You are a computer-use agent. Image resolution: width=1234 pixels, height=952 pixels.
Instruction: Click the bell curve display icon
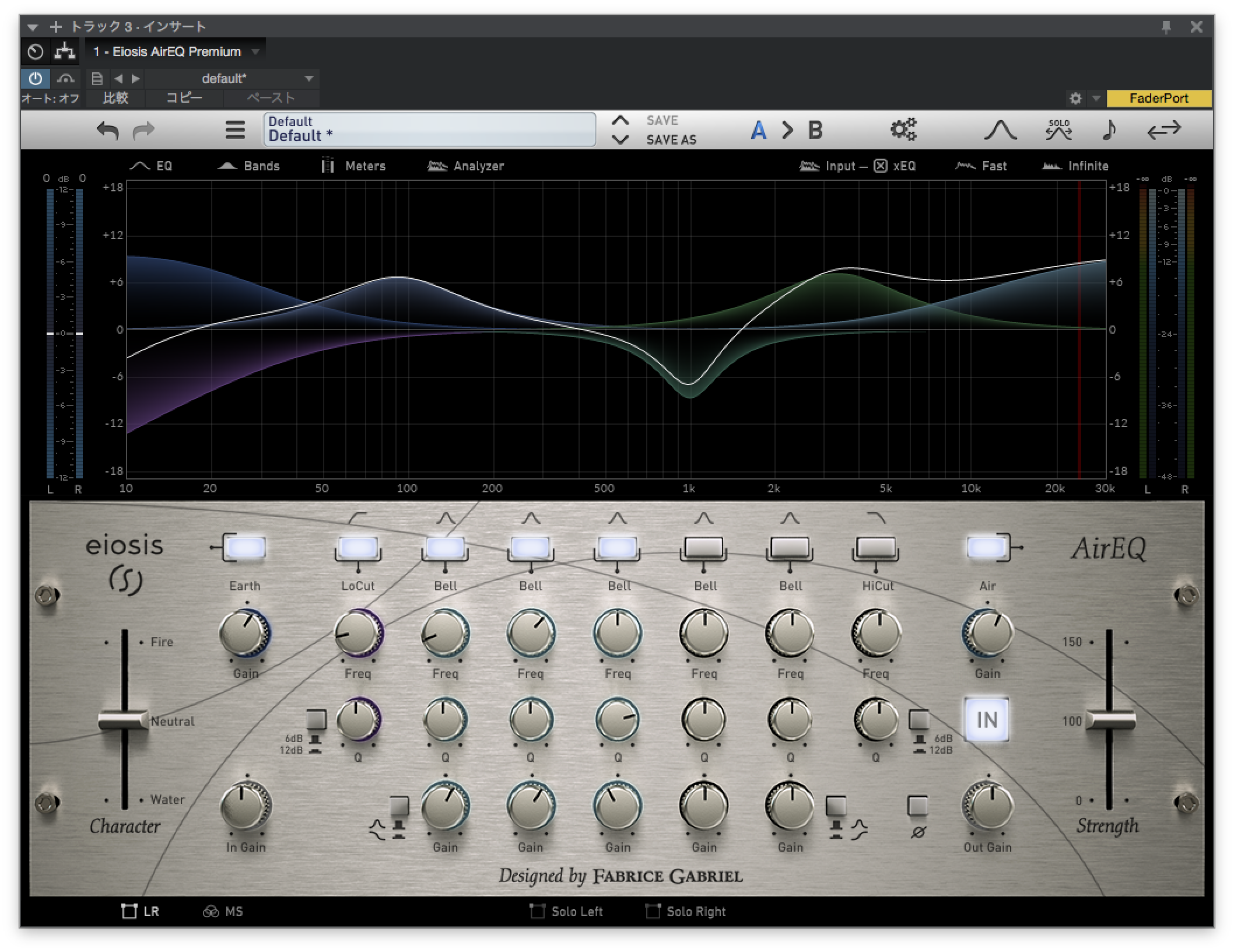coord(1000,129)
